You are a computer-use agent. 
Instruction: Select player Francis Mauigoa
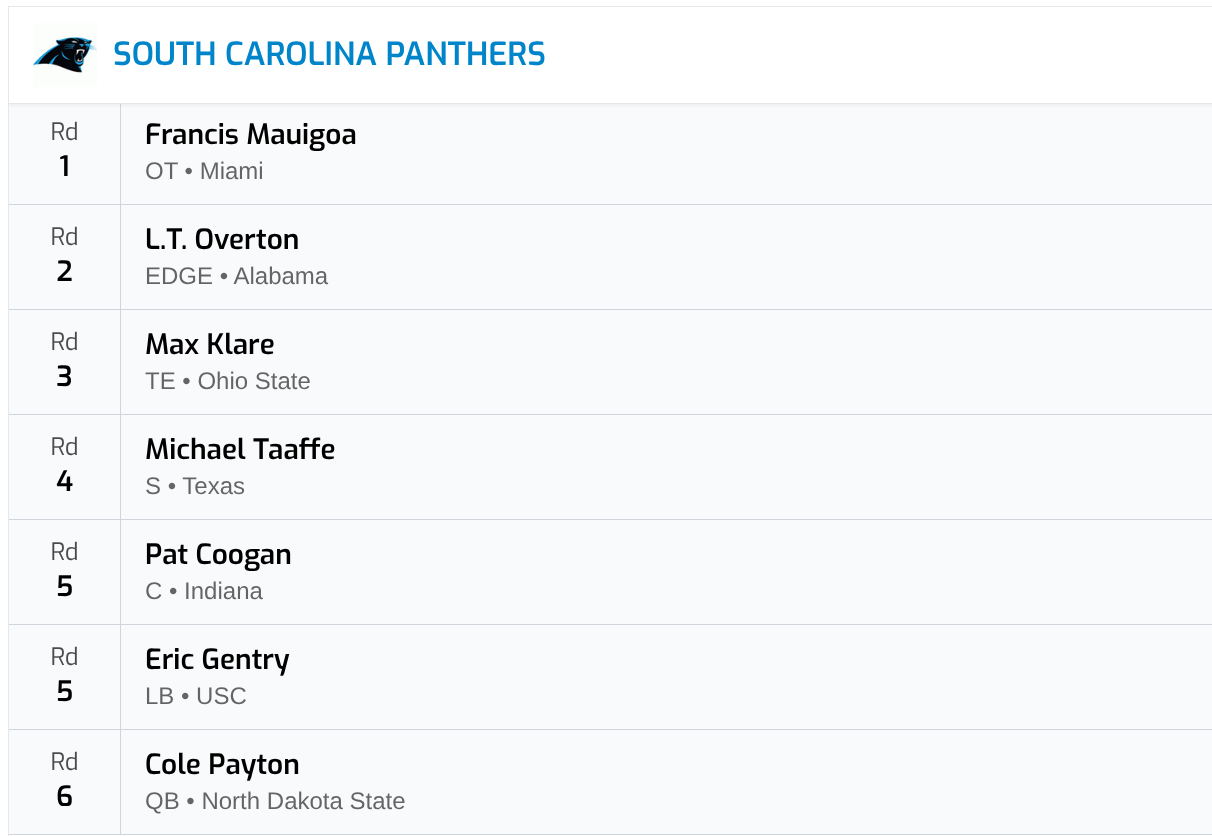pyautogui.click(x=250, y=134)
